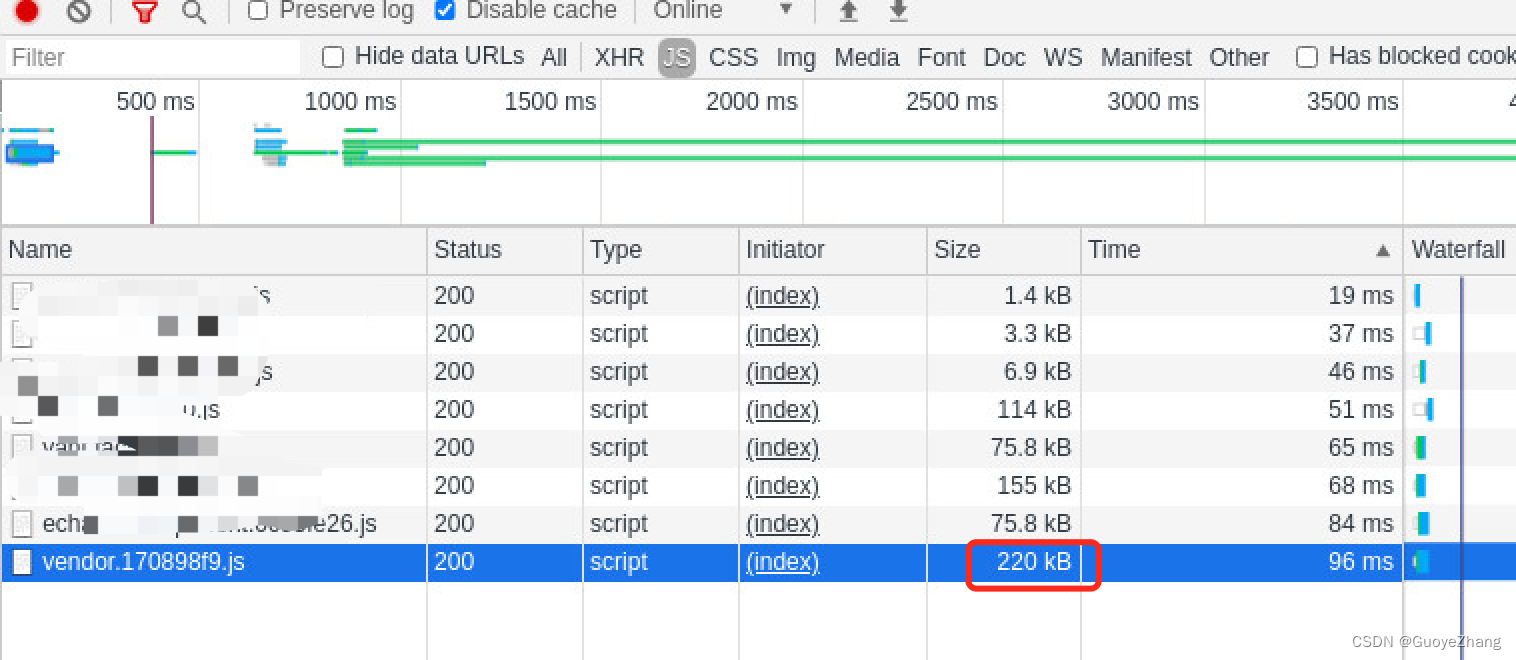1516x660 pixels.
Task: Open the Online throttling dropdown
Action: [722, 11]
